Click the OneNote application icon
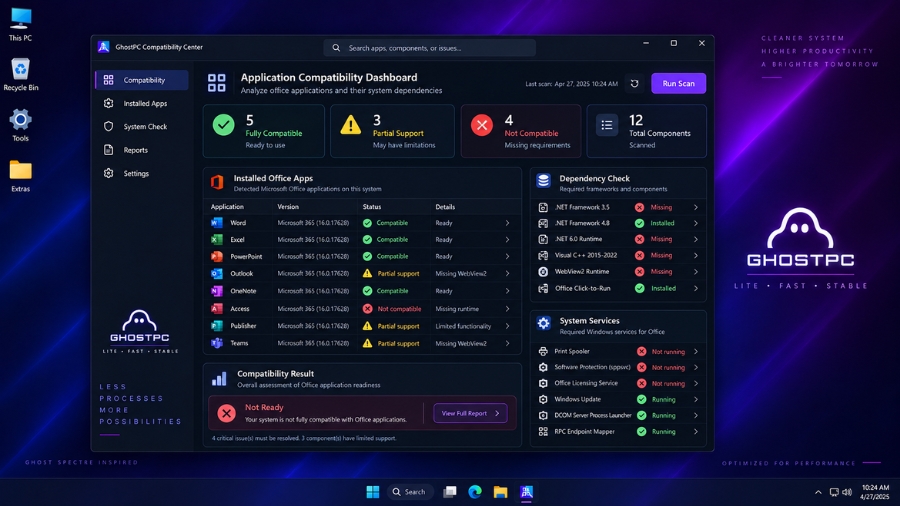Screen dimensions: 900x506 point(216,291)
